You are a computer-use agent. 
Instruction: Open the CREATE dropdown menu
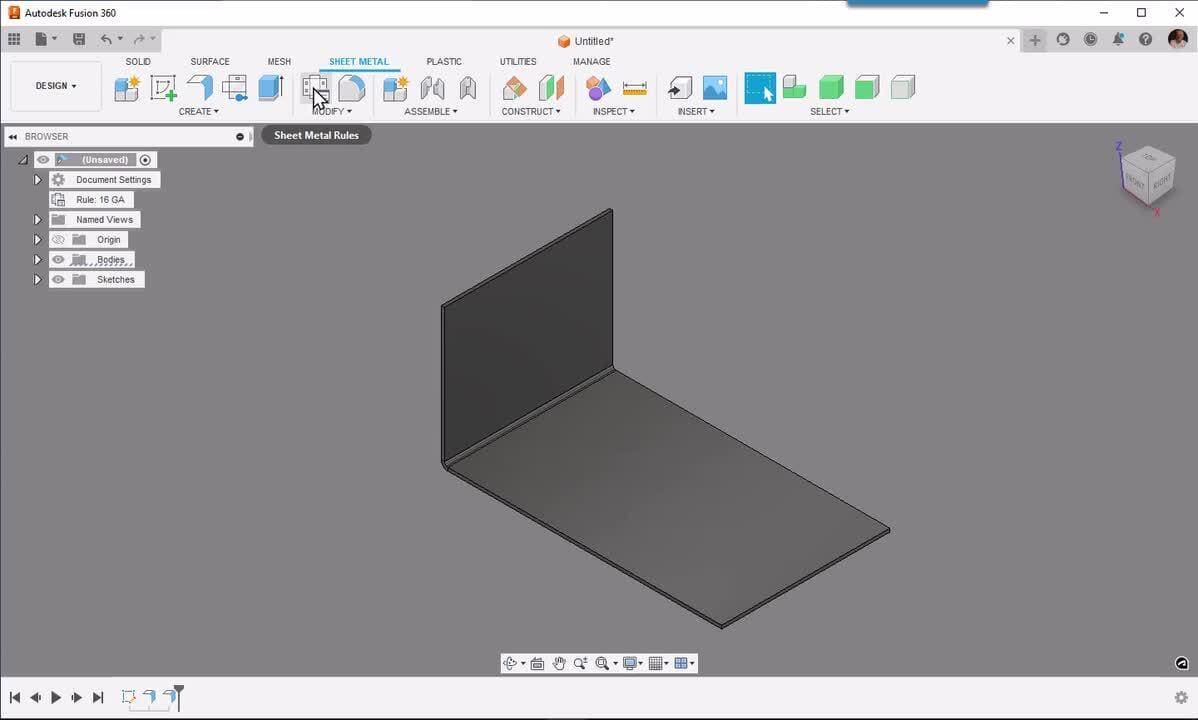pos(199,112)
